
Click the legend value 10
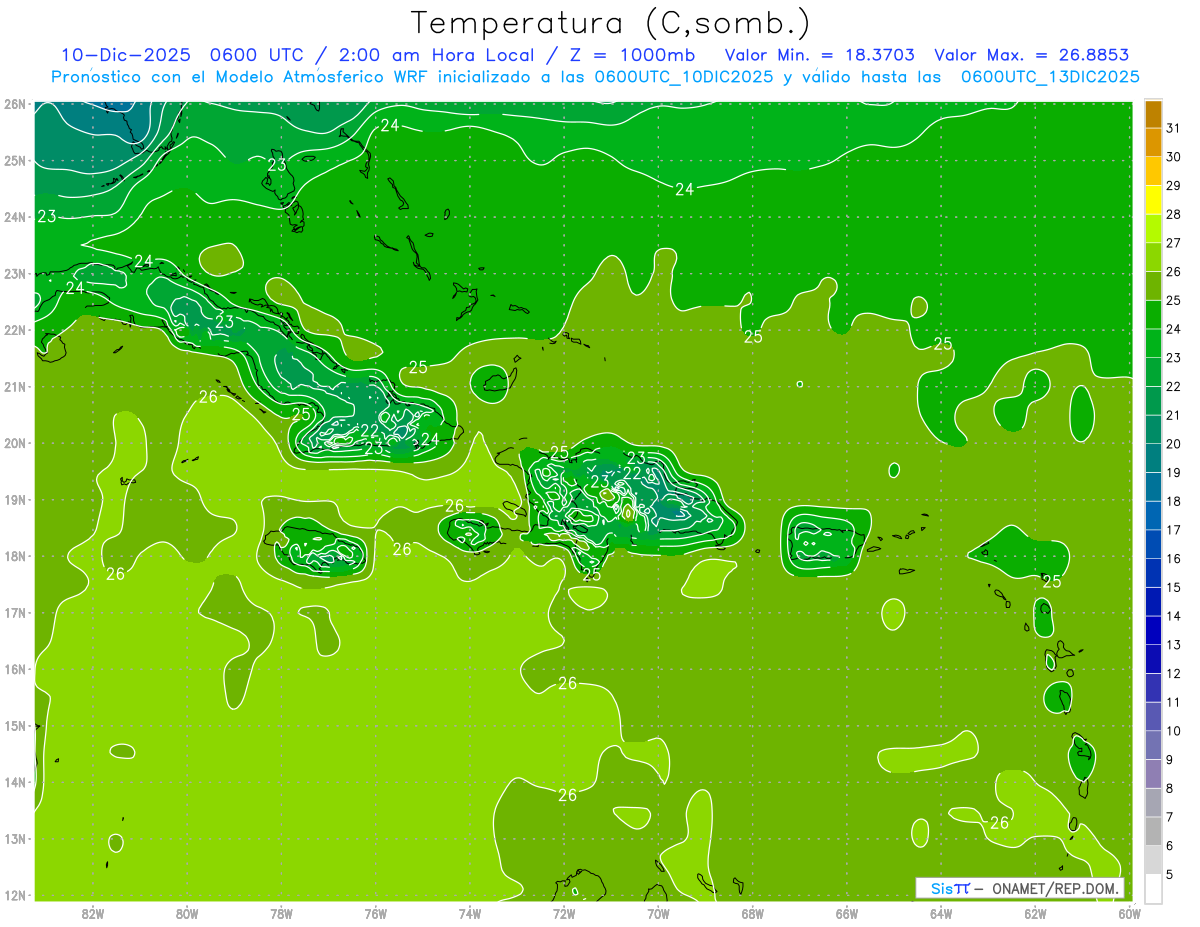[x=1173, y=731]
